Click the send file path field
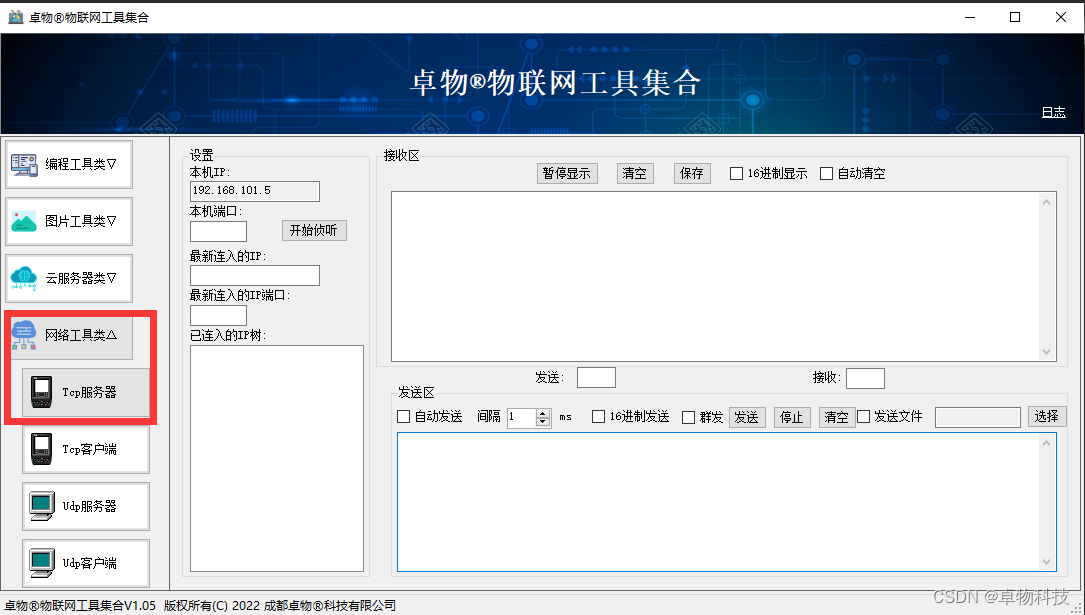This screenshot has width=1085, height=615. [978, 417]
